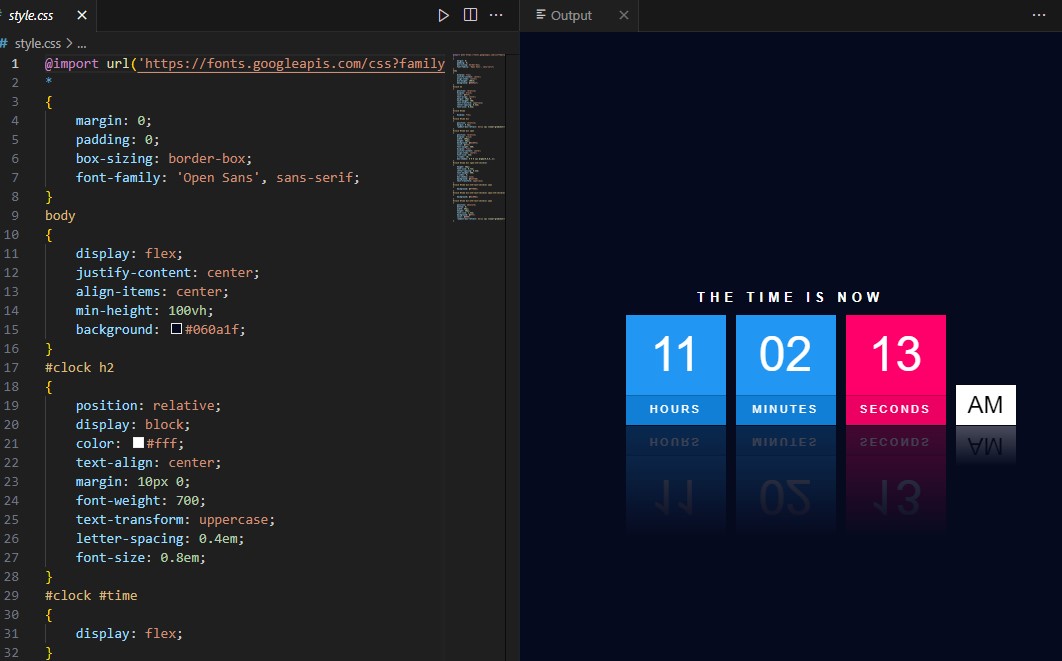Click the MINUTES label
The width and height of the screenshot is (1062, 661).
[785, 409]
